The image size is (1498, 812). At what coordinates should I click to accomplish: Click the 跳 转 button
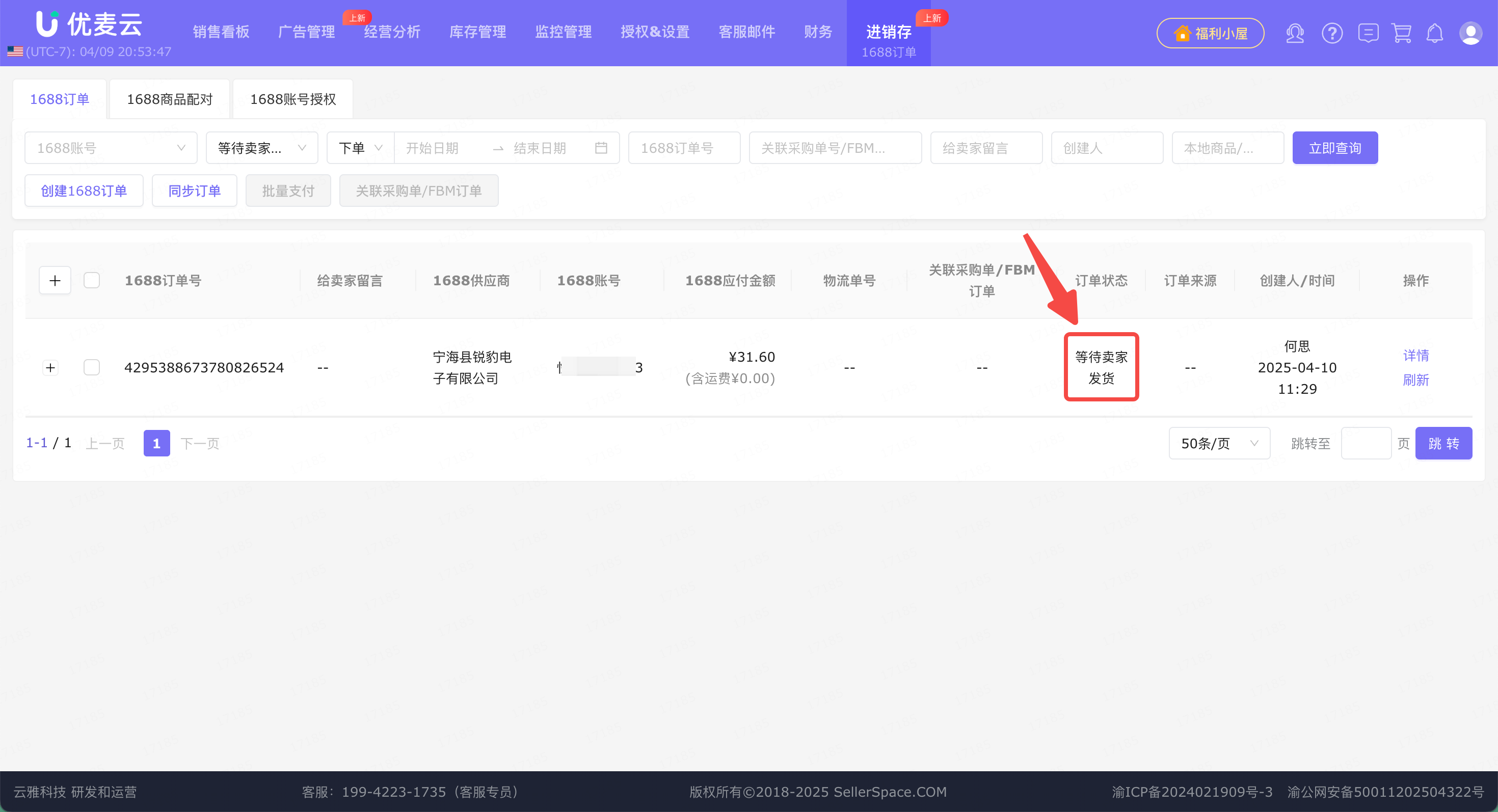[1443, 444]
